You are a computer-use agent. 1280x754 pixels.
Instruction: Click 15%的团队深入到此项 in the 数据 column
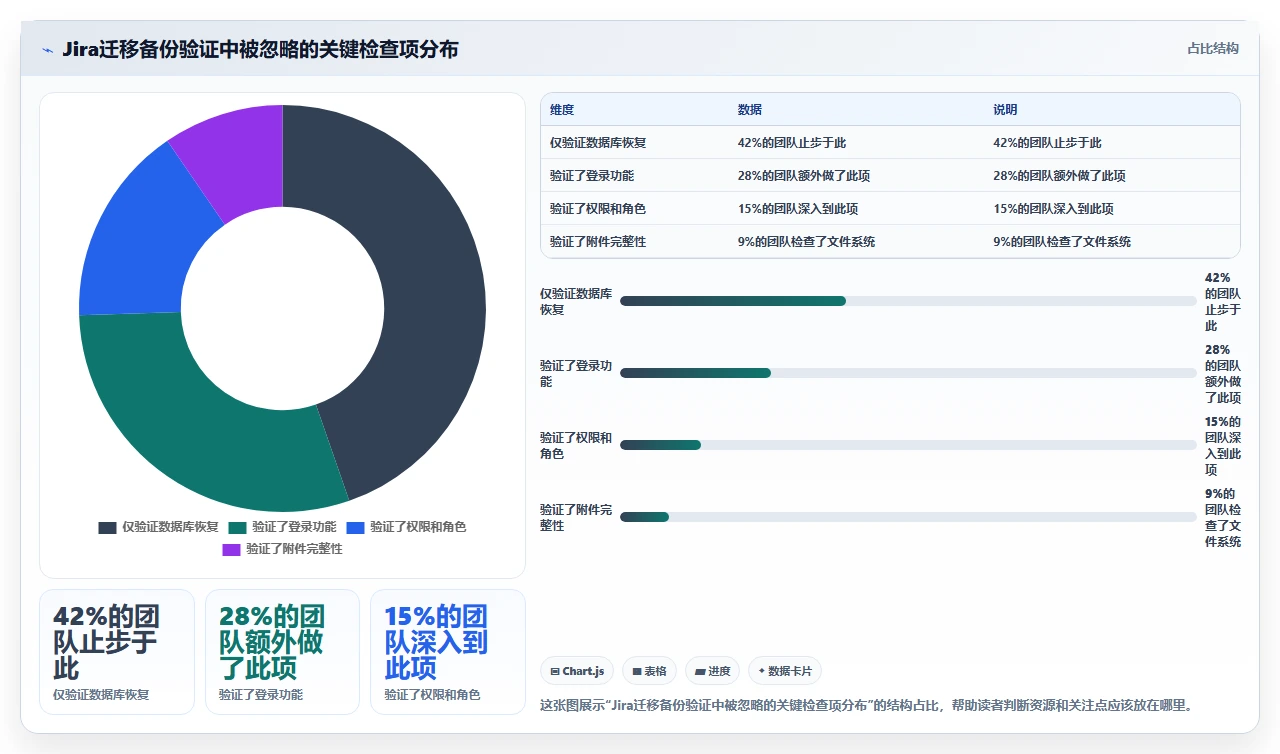pyautogui.click(x=798, y=209)
